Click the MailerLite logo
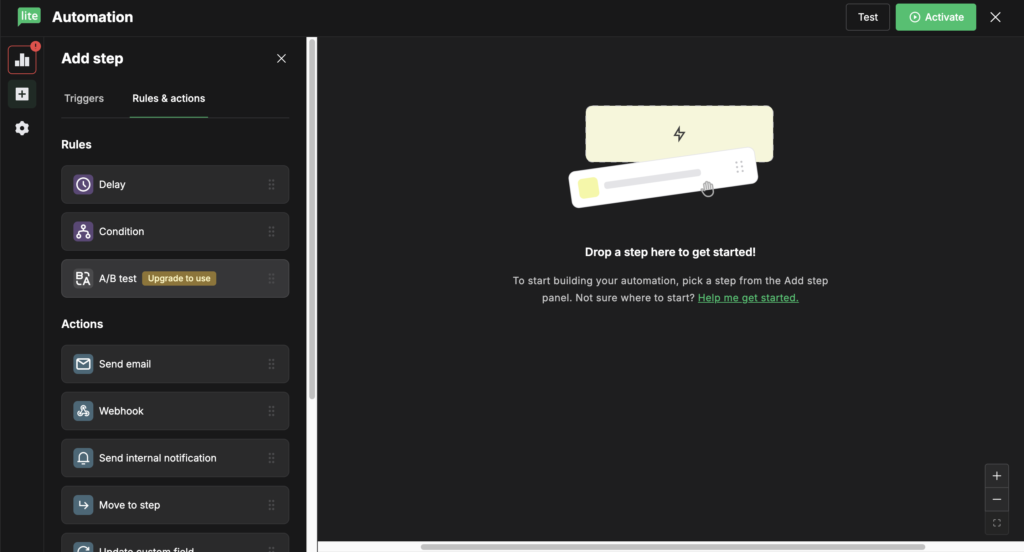This screenshot has width=1024, height=552. click(29, 16)
